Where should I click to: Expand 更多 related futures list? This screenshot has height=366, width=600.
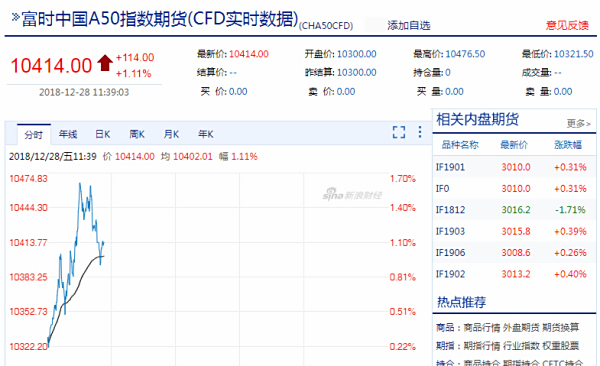pos(579,123)
